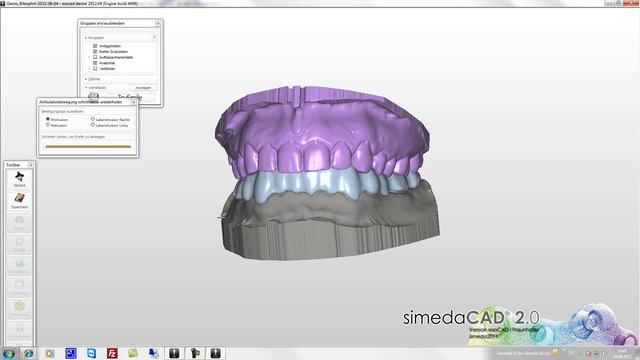Click the blue square taskbar icon next to media player
Image resolution: width=640 pixels, height=360 pixels.
[x=71, y=353]
